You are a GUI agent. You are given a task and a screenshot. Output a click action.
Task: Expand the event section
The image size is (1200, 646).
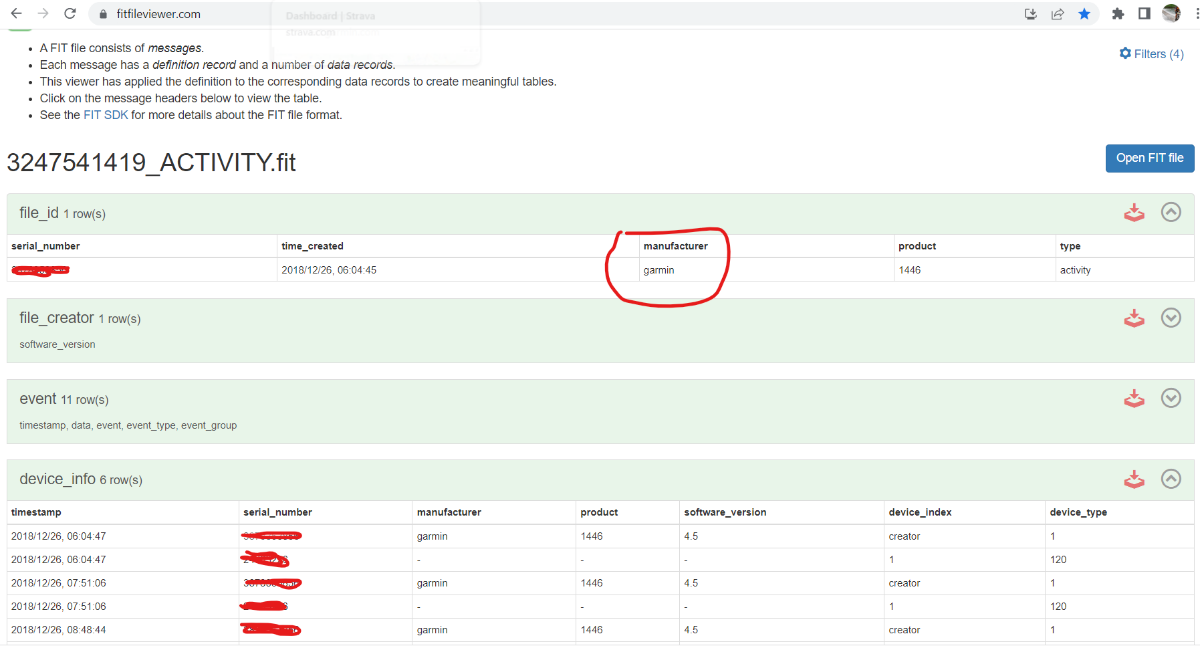(1171, 398)
